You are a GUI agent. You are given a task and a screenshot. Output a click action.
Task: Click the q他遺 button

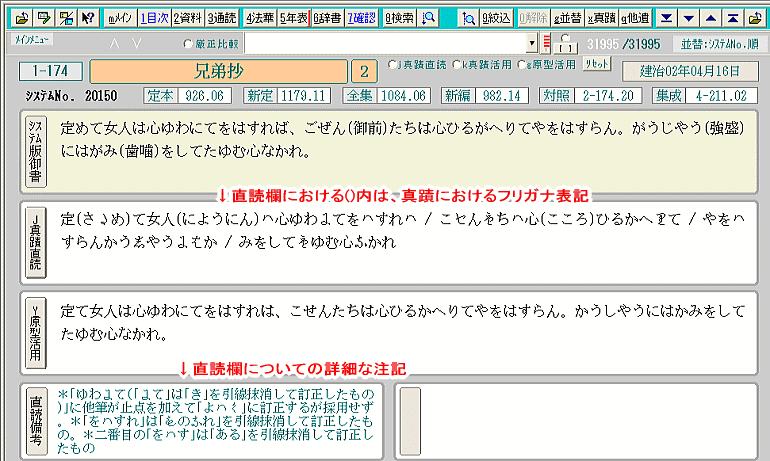[x=635, y=18]
